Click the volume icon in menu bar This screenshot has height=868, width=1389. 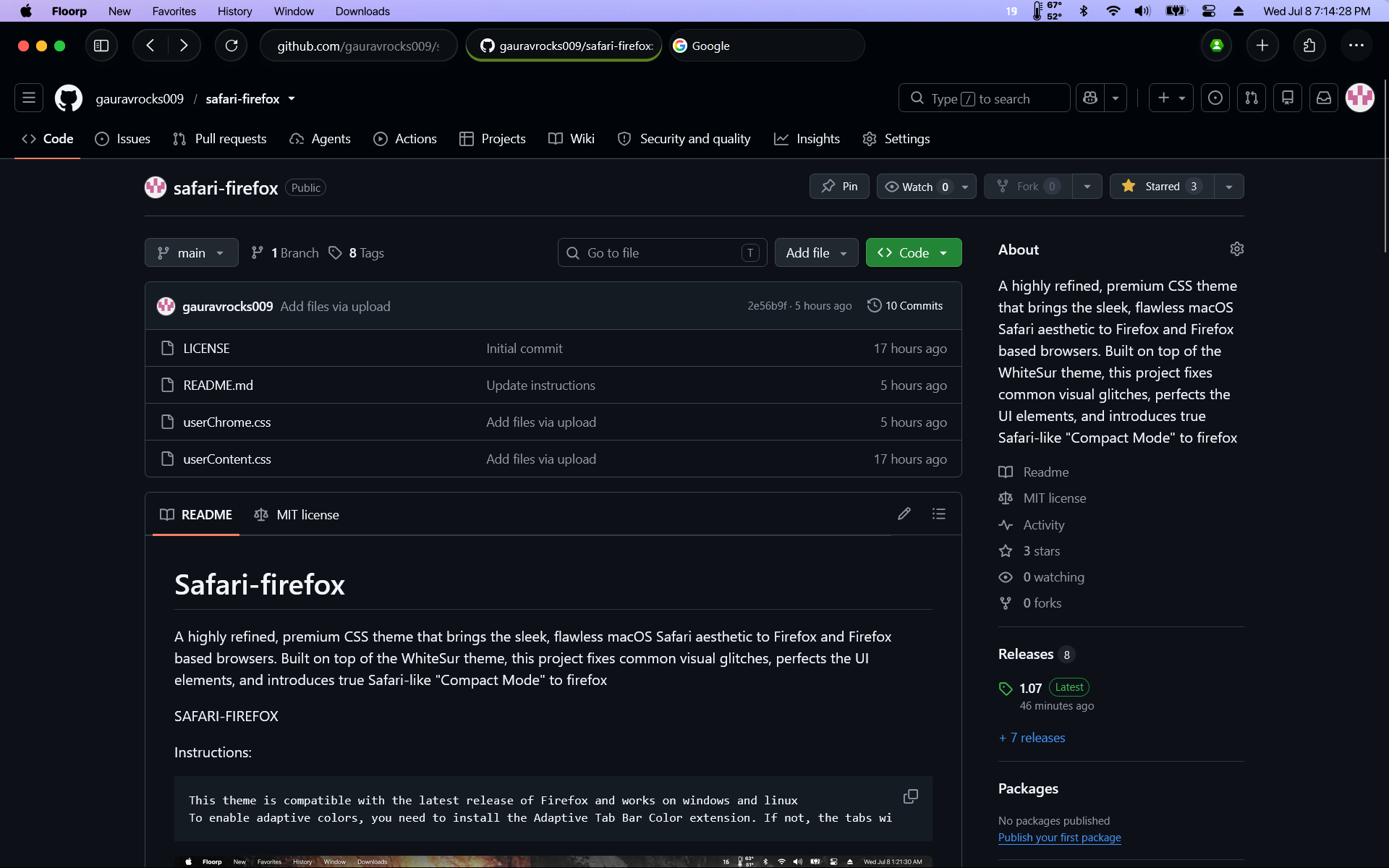[x=1142, y=11]
